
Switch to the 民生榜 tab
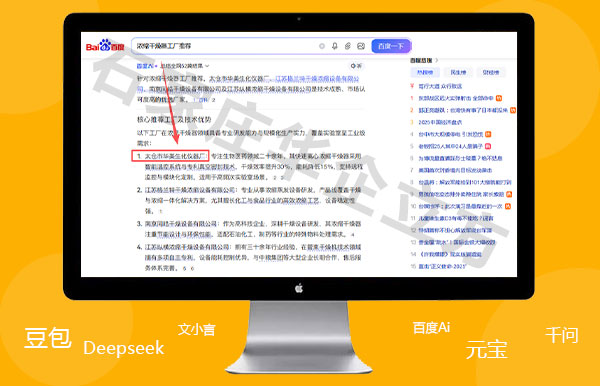pos(458,72)
